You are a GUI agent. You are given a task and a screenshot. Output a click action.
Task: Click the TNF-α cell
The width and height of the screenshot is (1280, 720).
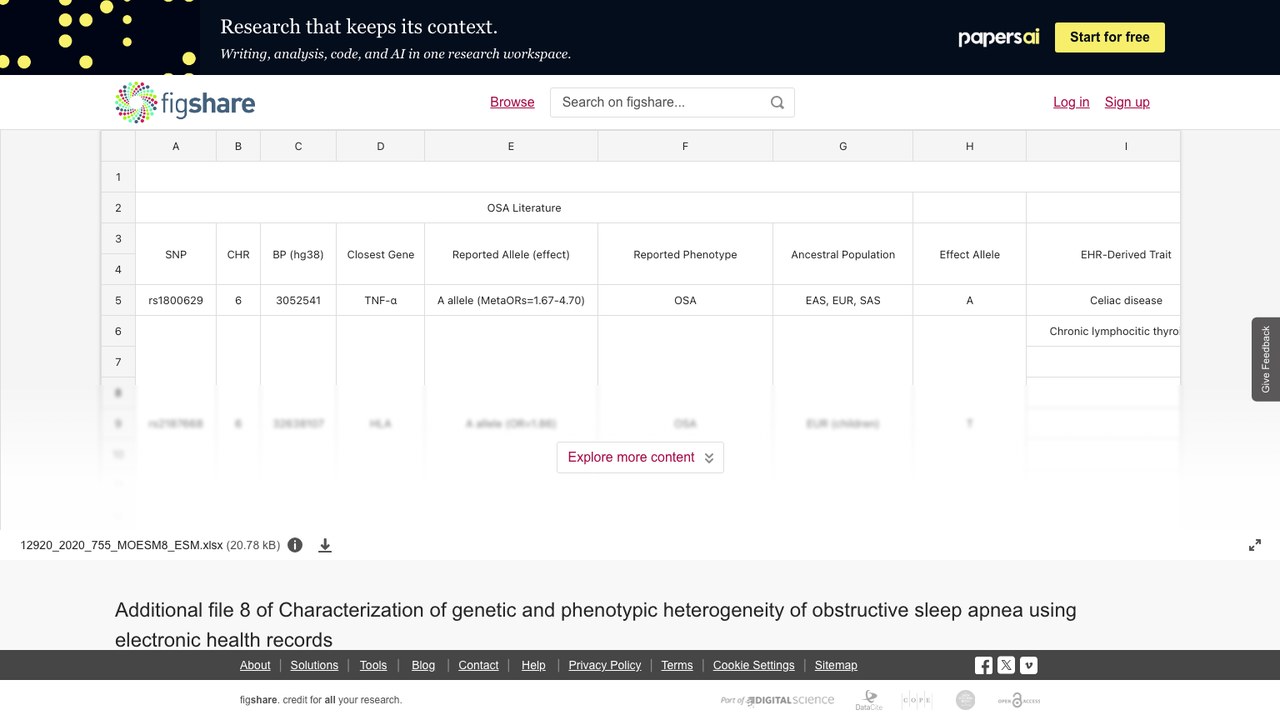[x=380, y=300]
